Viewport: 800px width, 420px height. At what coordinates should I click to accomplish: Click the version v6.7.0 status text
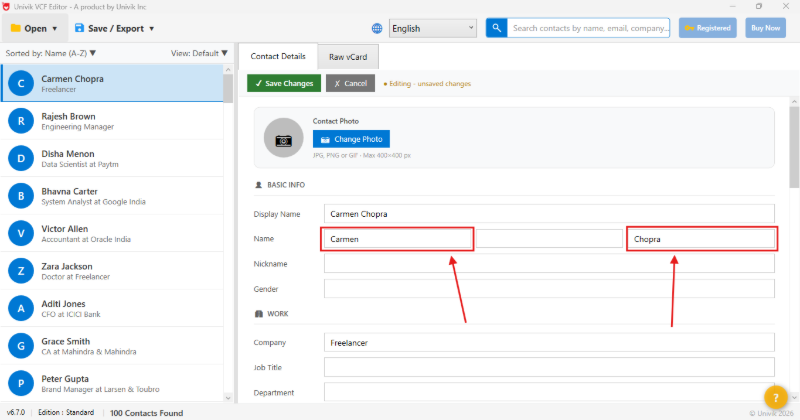pos(16,412)
